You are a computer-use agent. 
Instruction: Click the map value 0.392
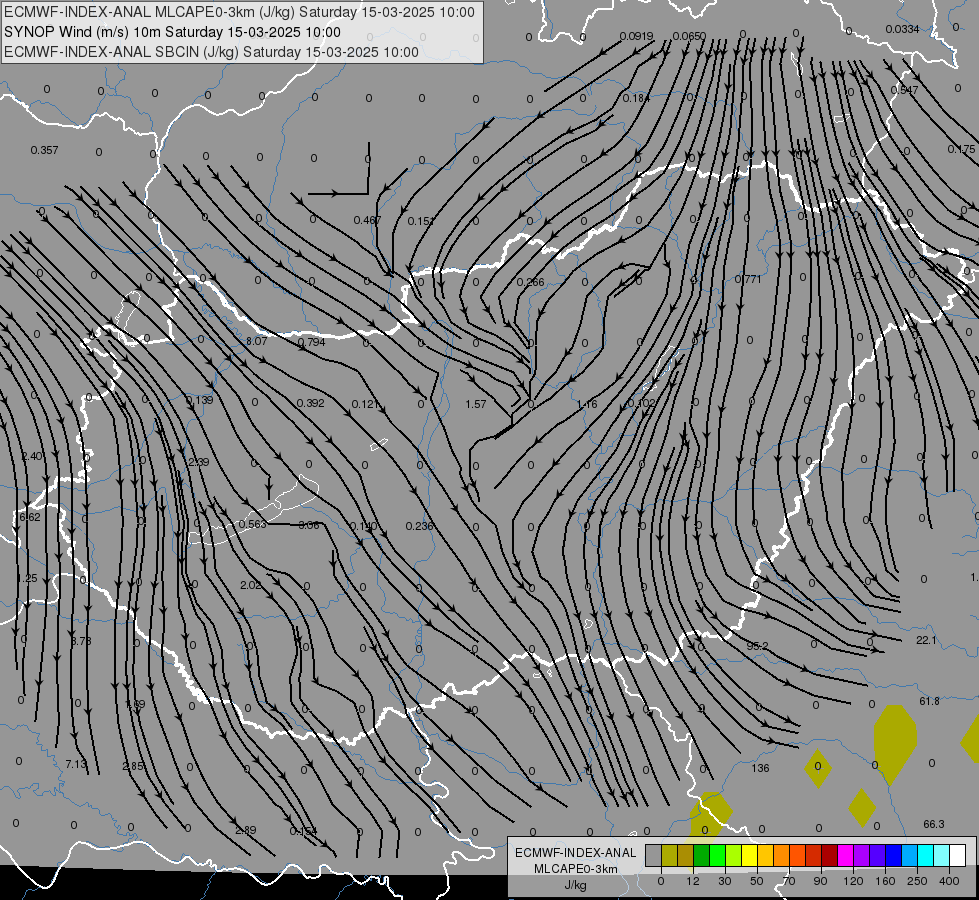310,403
